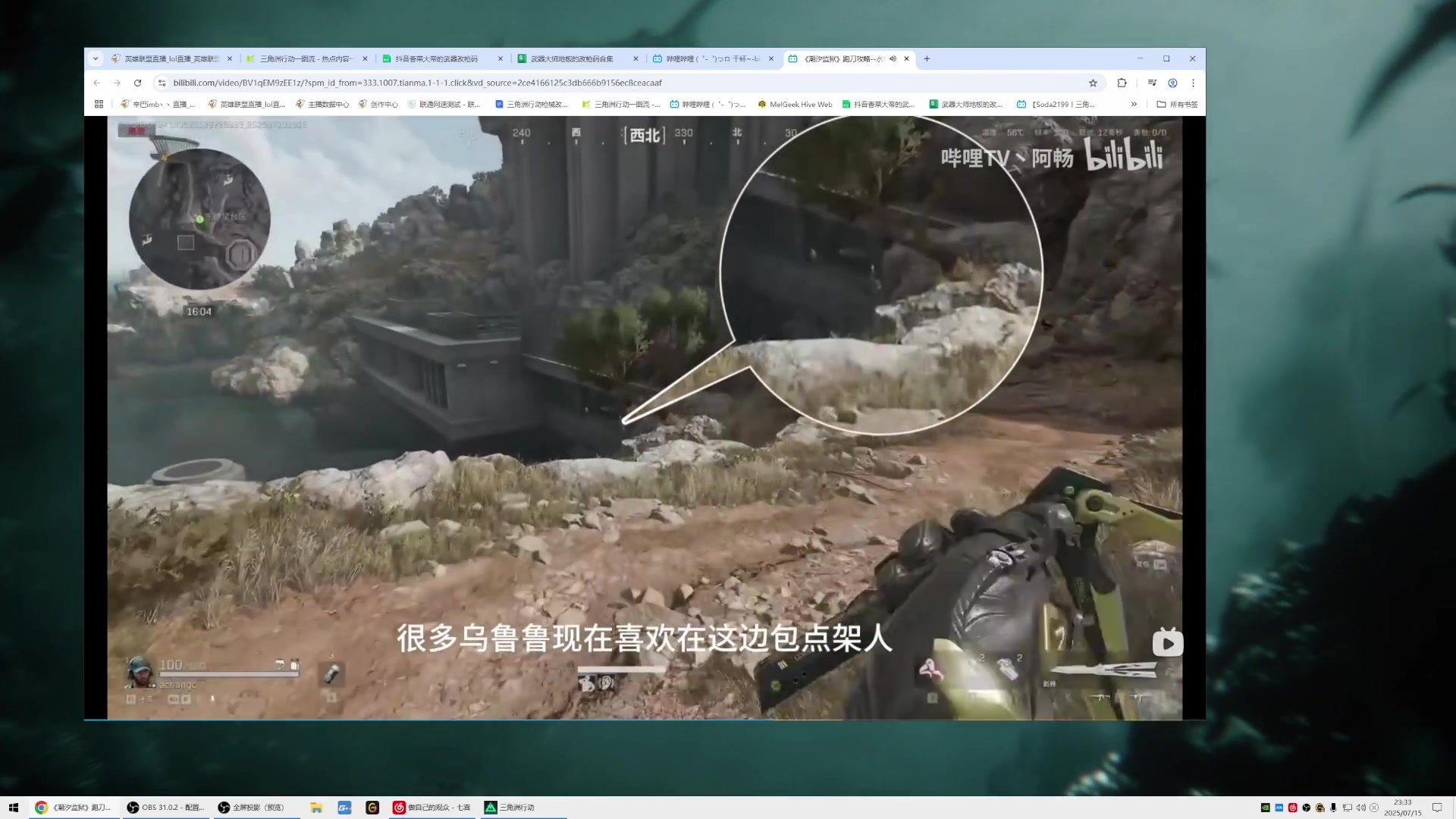Reload the bilibili page
The image size is (1456, 819).
pos(137,83)
